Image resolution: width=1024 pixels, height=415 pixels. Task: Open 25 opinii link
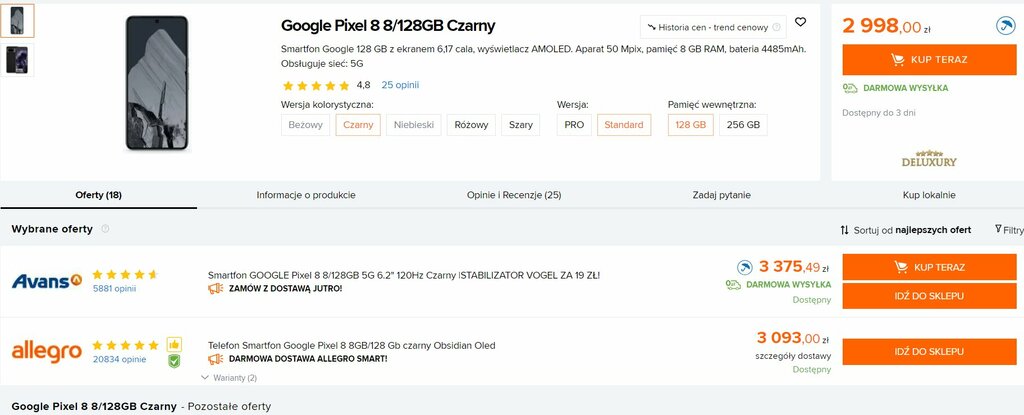click(400, 85)
